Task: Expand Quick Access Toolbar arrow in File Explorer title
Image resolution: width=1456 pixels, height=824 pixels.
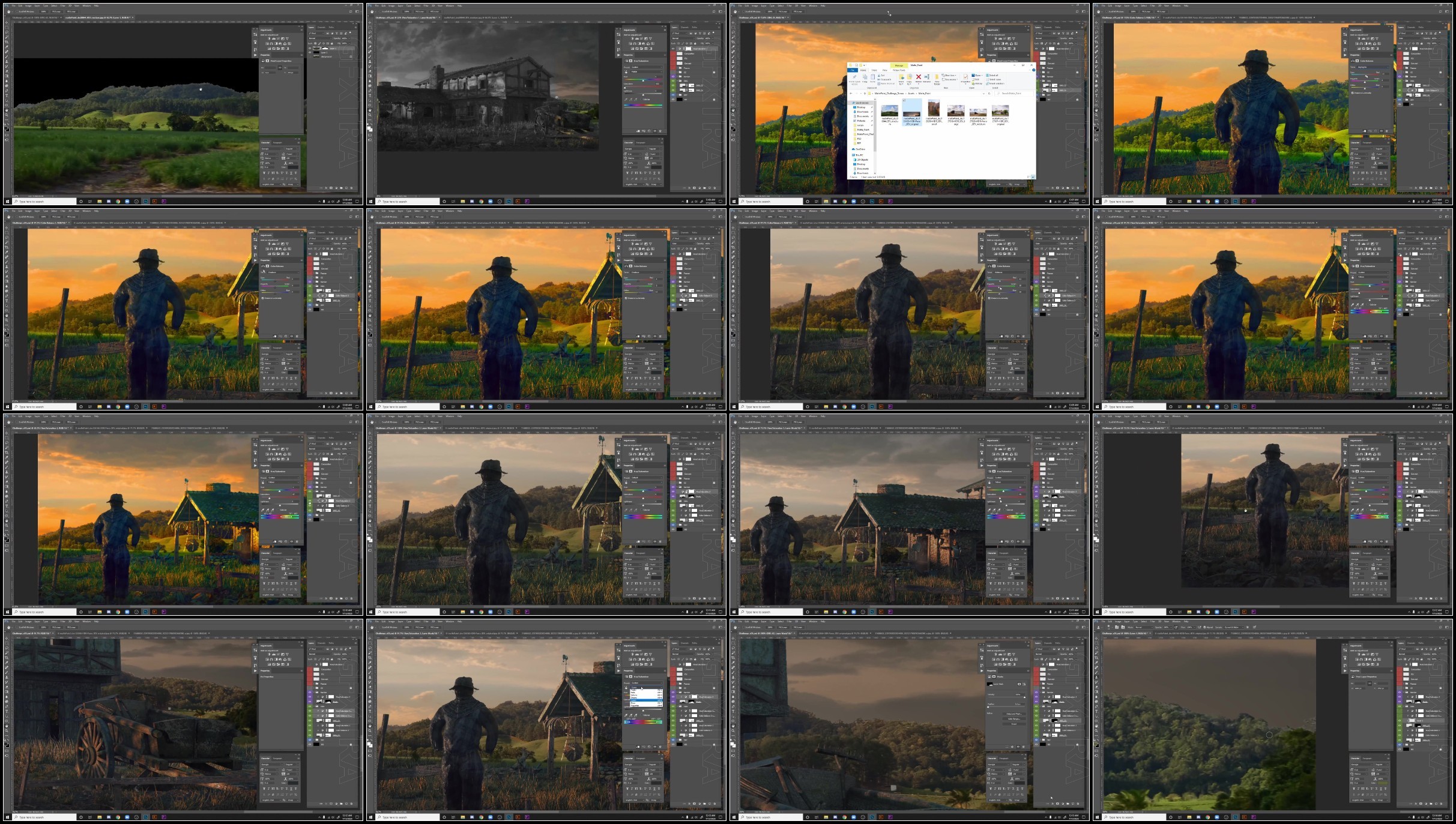Action: tap(864, 65)
